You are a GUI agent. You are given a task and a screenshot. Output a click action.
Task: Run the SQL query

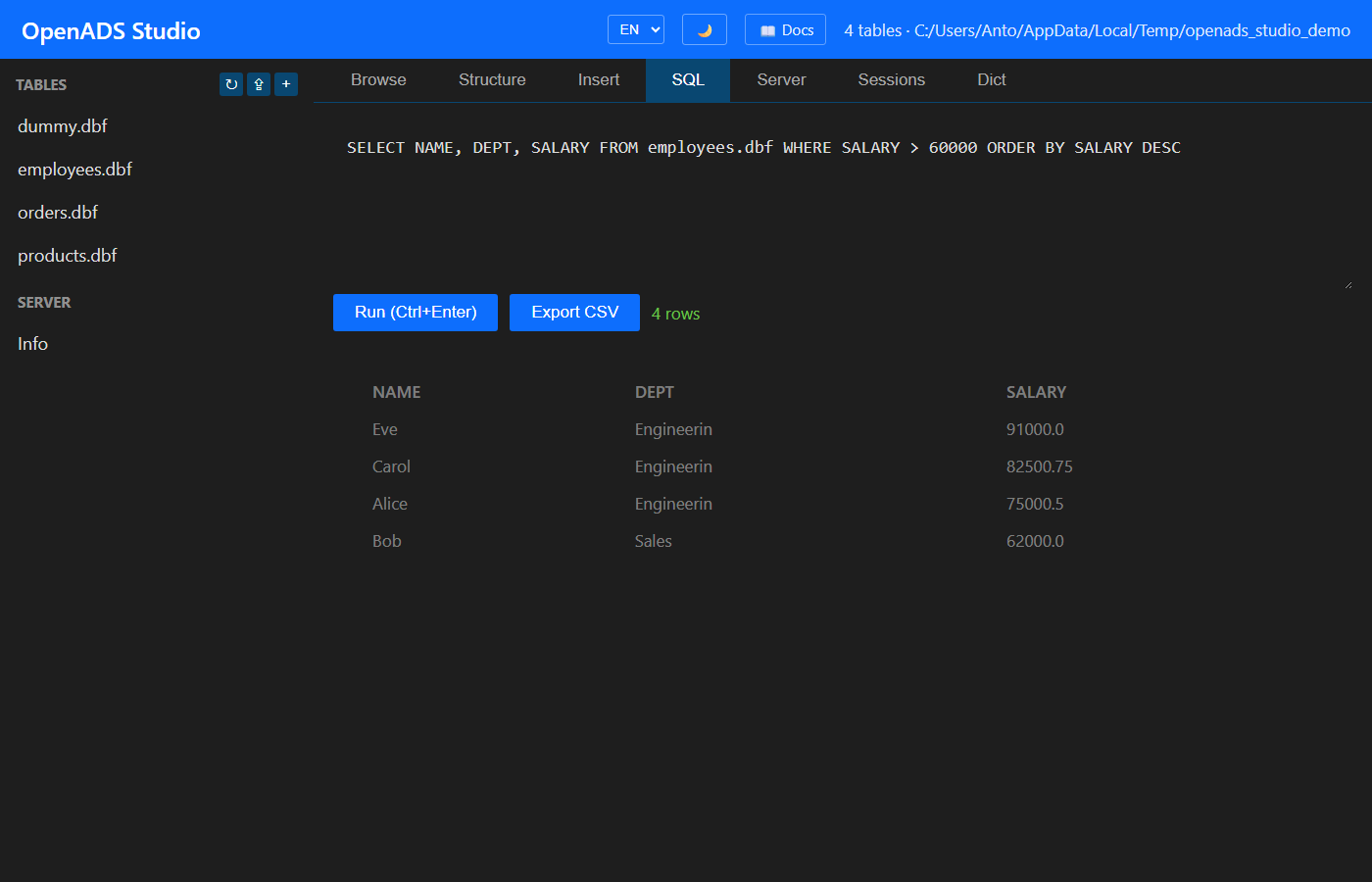[416, 313]
